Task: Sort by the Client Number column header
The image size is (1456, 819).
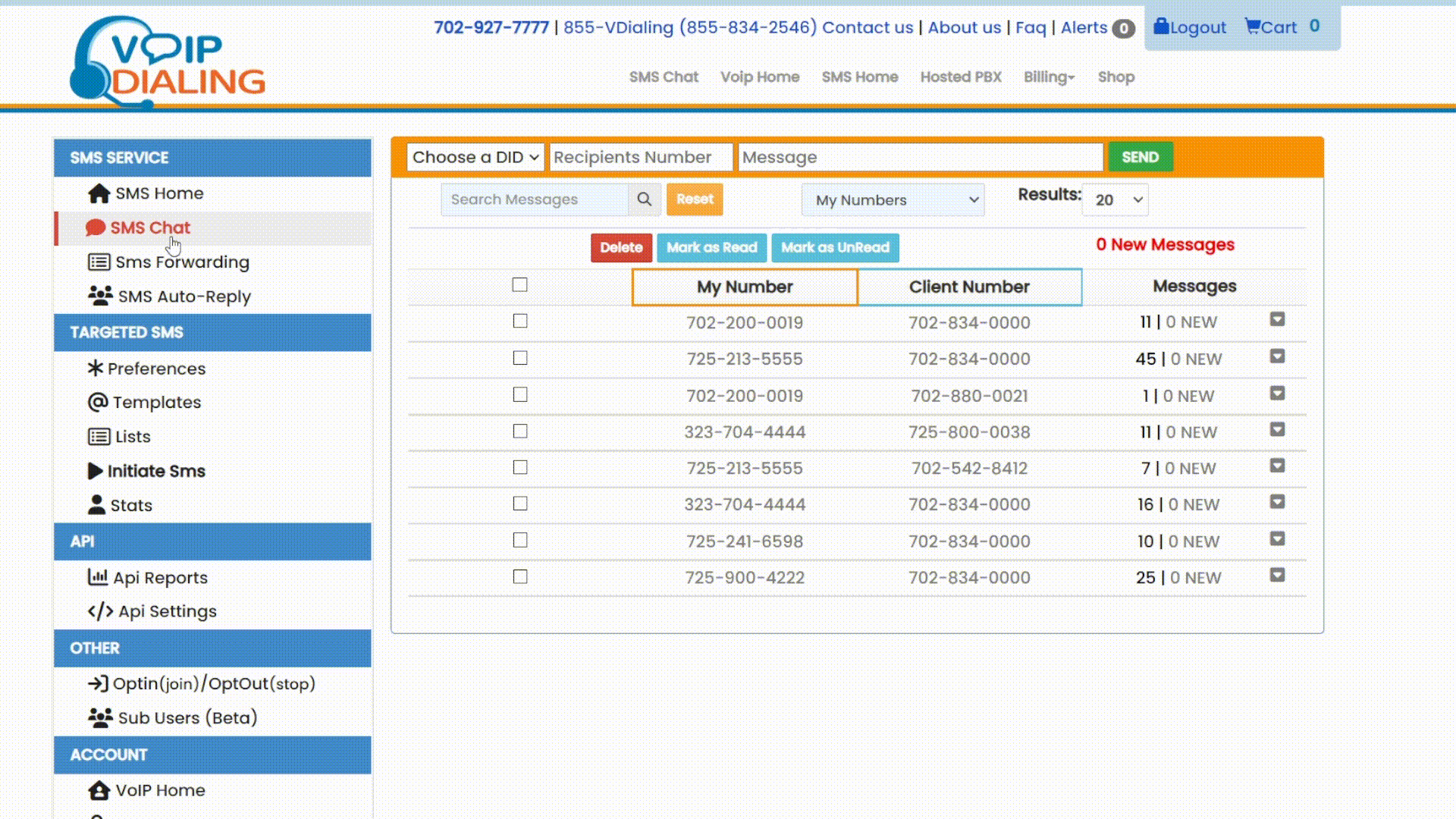Action: coord(970,287)
